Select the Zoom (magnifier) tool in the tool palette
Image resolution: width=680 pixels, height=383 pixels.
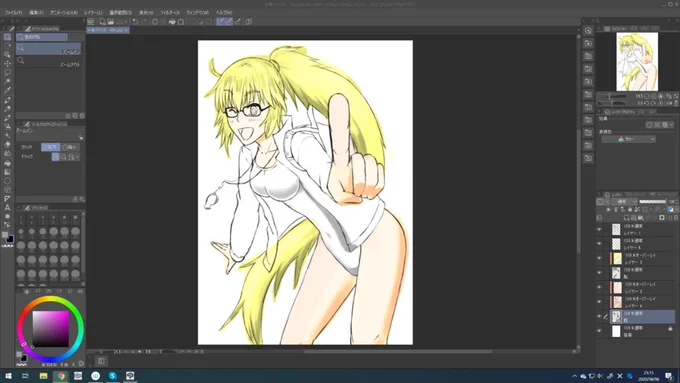pos(7,37)
